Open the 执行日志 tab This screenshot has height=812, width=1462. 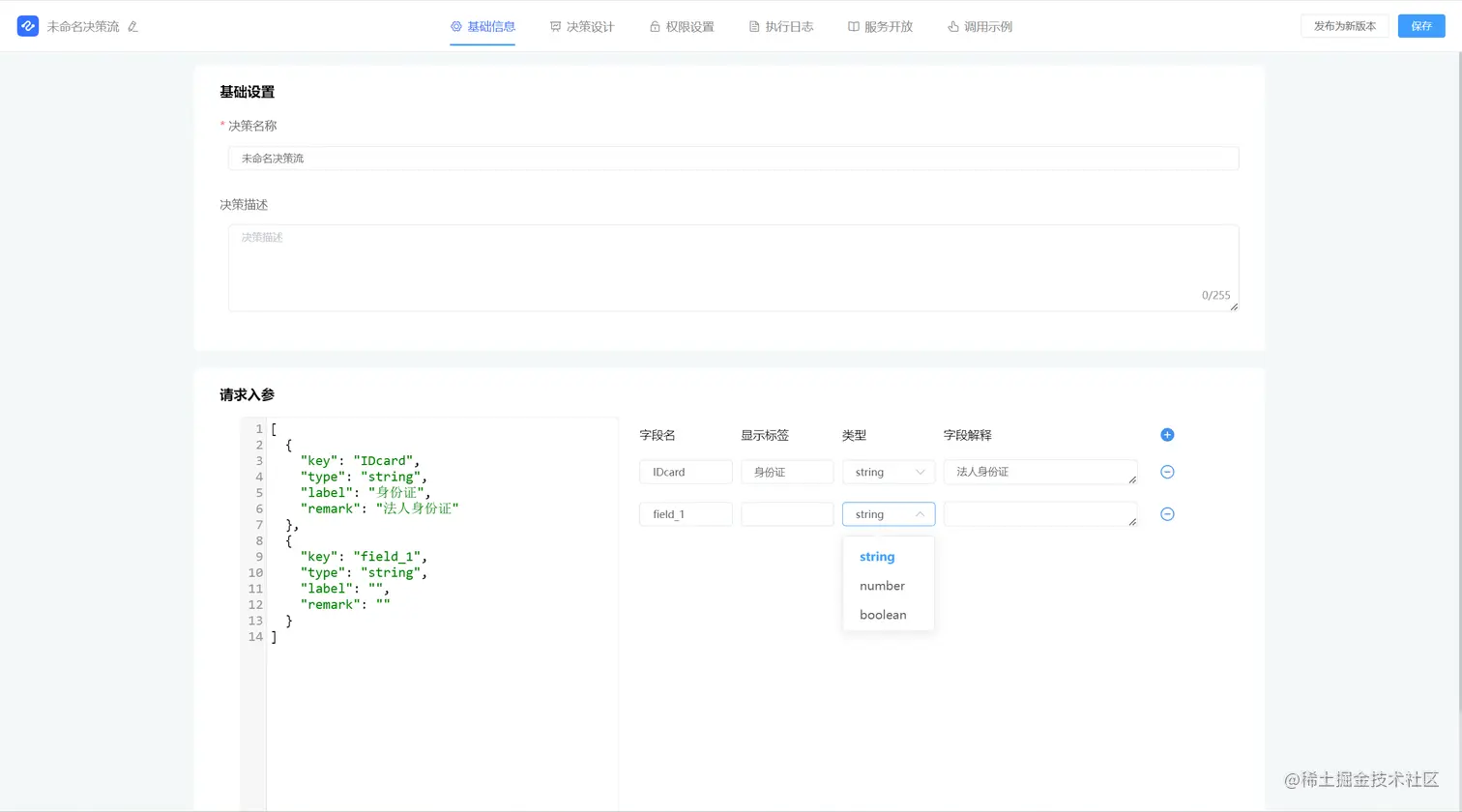pos(781,27)
